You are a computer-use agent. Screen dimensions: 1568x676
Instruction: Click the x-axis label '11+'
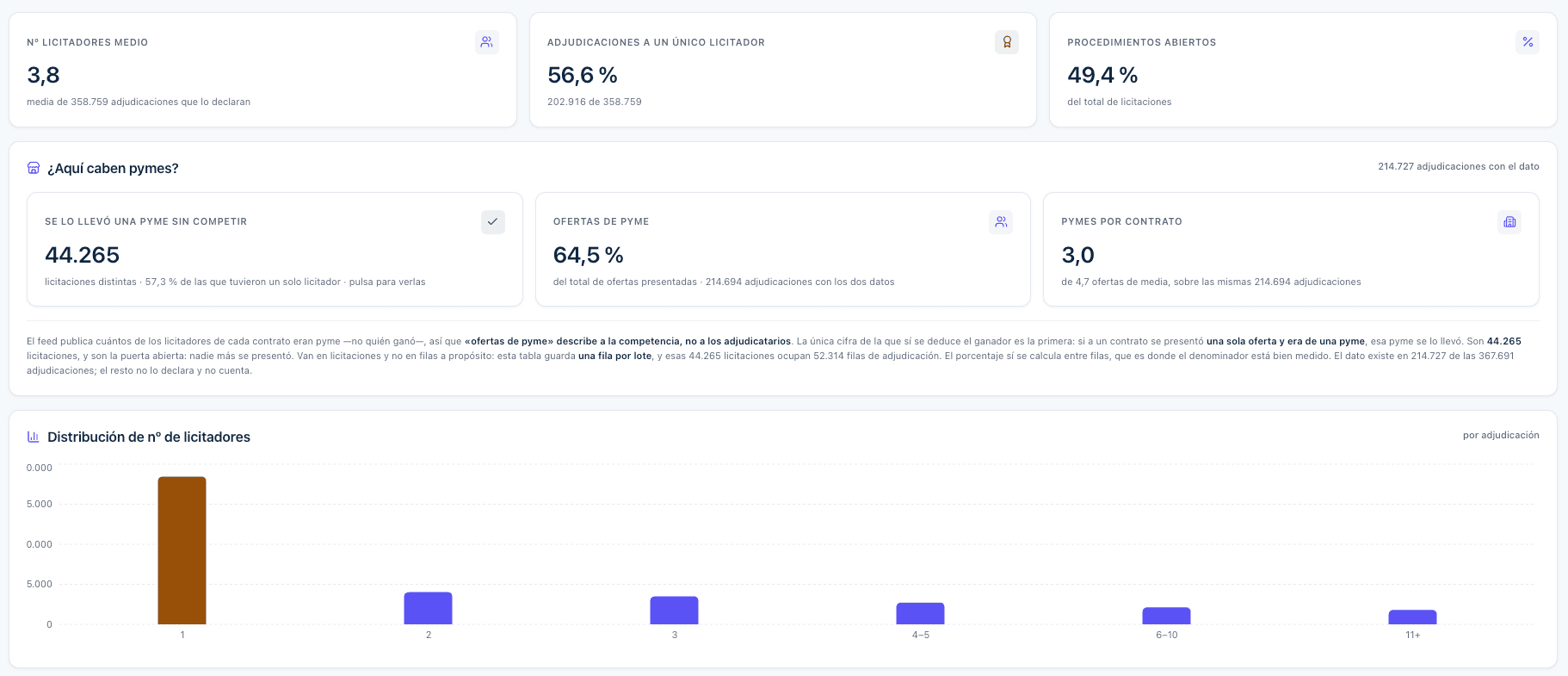click(x=1412, y=635)
